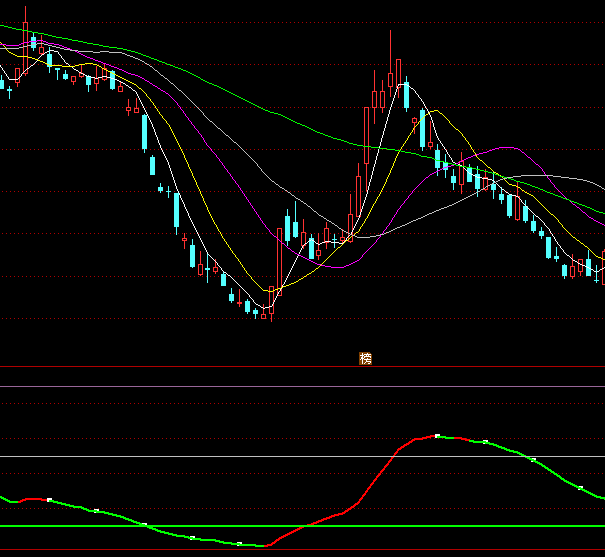Click the orange 榜 ranking marker icon
The height and width of the screenshot is (557, 605).
pos(366,358)
